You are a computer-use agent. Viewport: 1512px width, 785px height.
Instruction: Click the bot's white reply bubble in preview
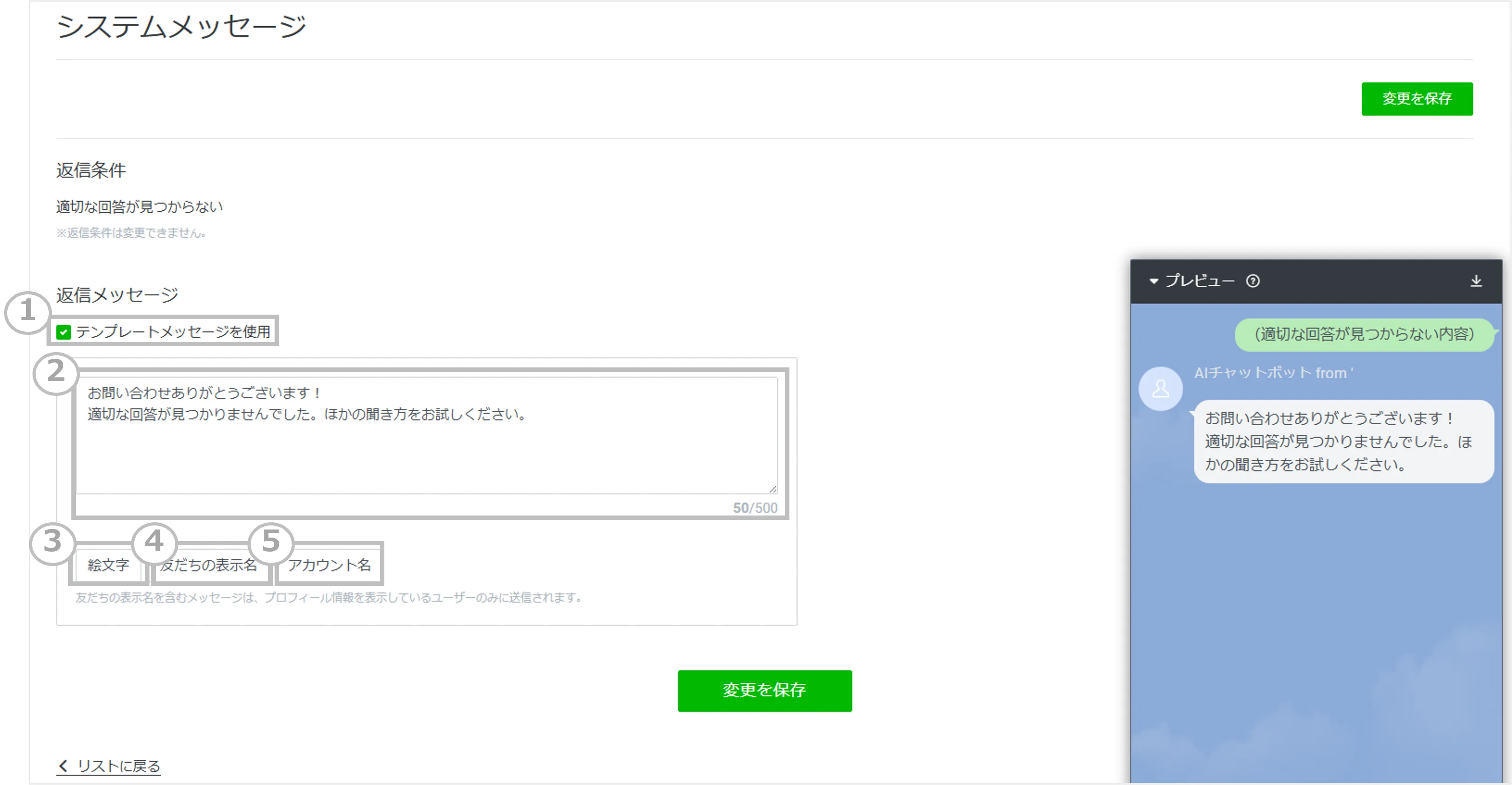[x=1343, y=441]
